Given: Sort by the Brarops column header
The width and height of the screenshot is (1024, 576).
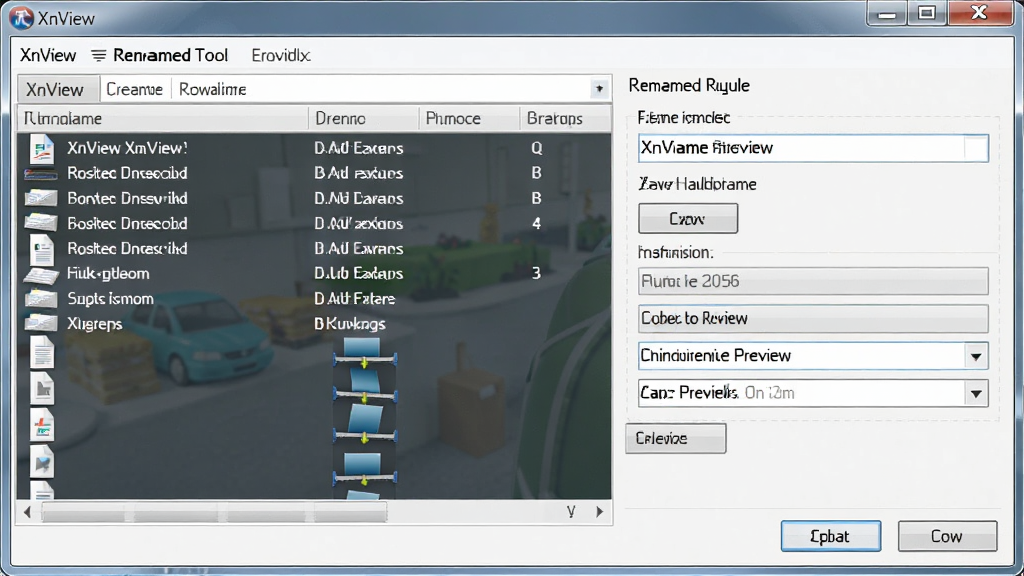Looking at the screenshot, I should tap(565, 118).
